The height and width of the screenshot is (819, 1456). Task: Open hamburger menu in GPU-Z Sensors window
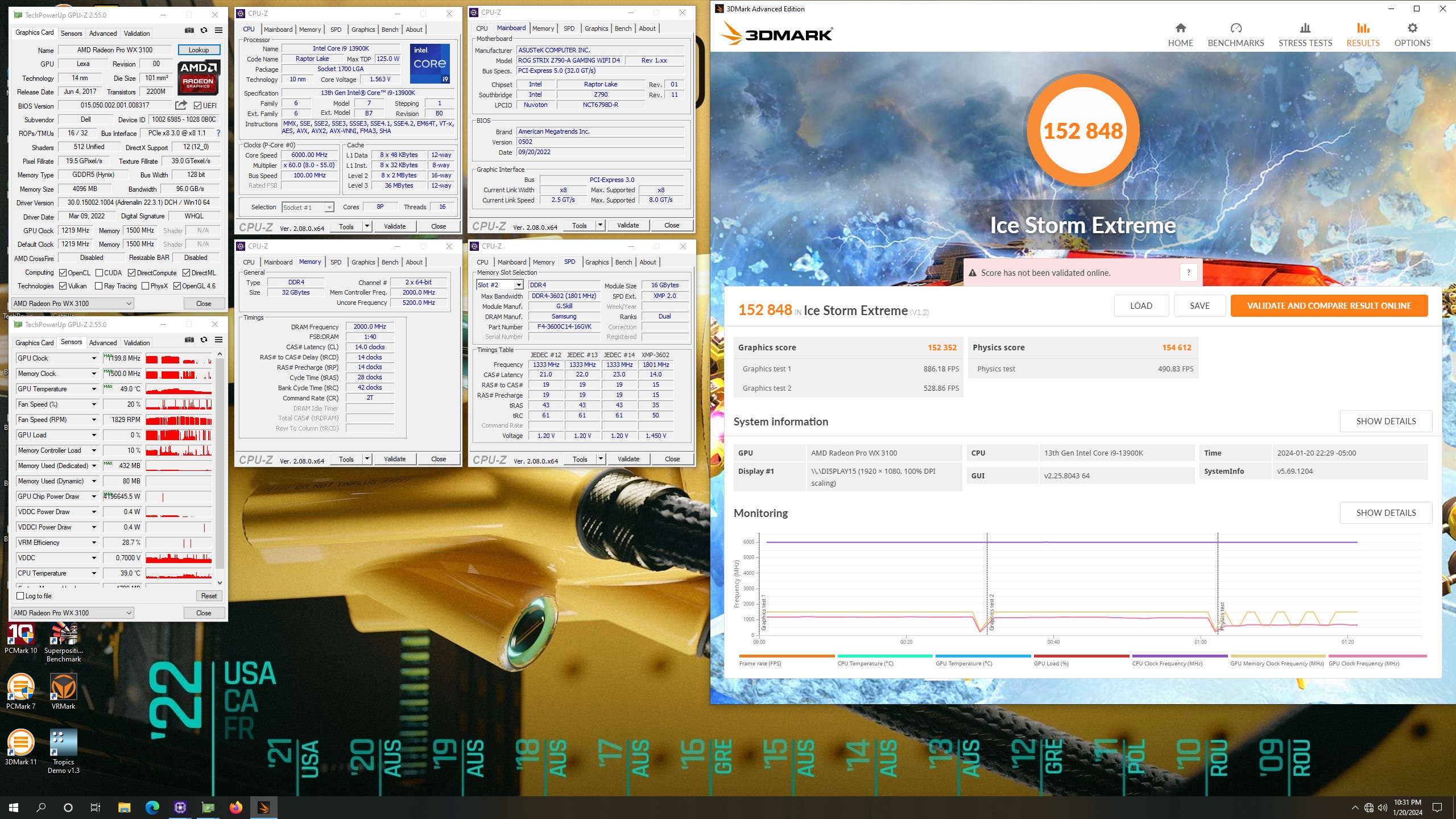pos(218,340)
